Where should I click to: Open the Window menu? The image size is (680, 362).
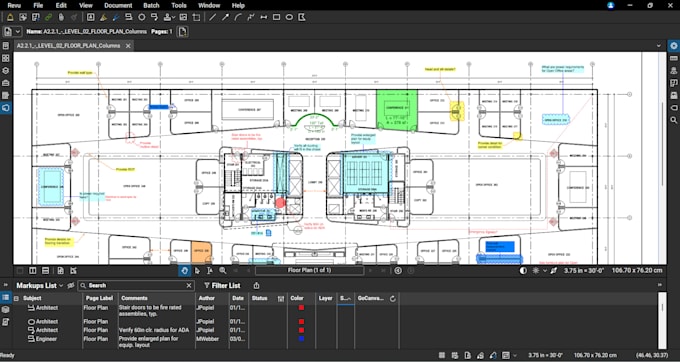pyautogui.click(x=209, y=6)
